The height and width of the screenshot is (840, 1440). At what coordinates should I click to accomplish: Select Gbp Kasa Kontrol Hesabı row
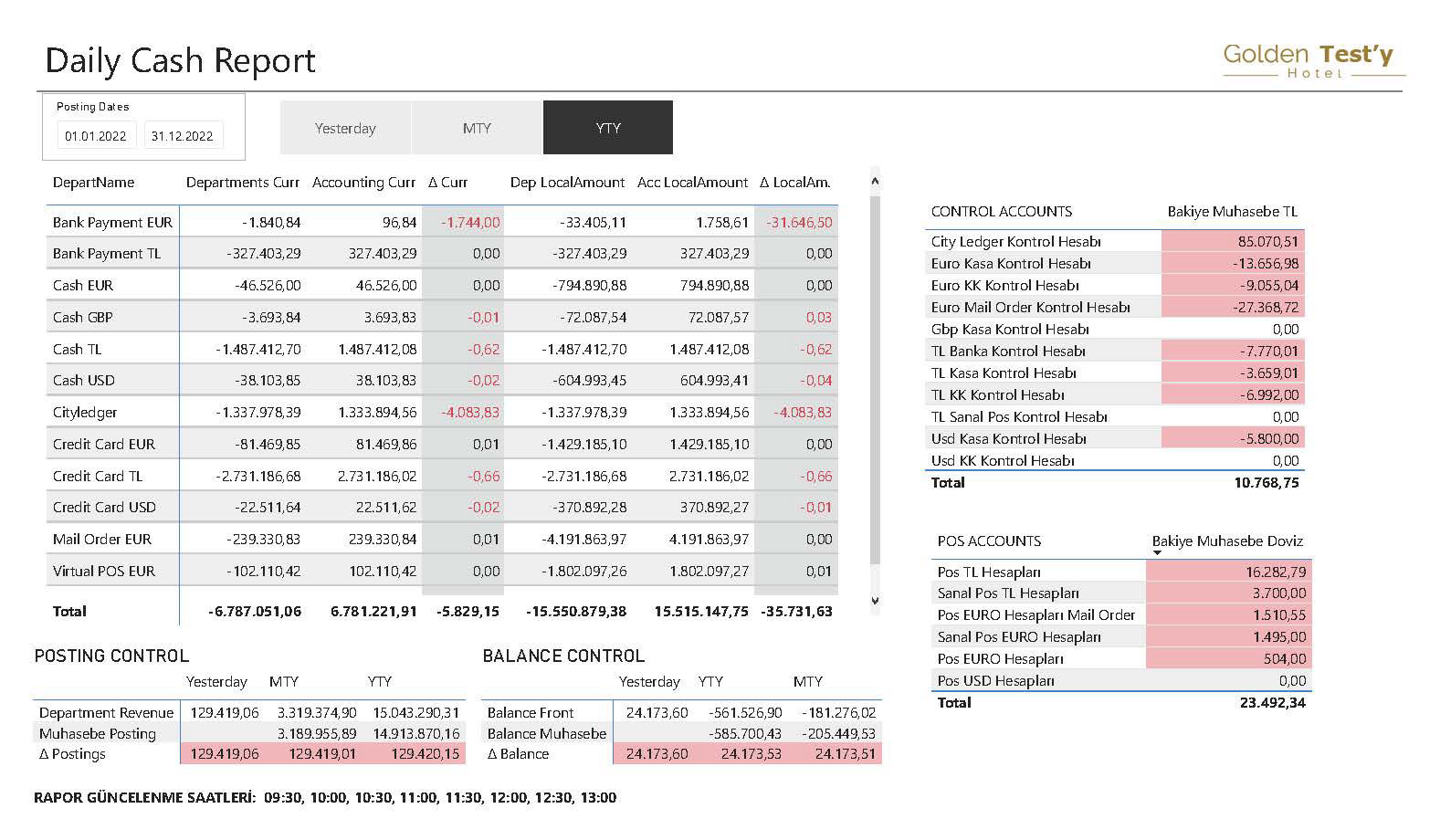tap(1115, 330)
